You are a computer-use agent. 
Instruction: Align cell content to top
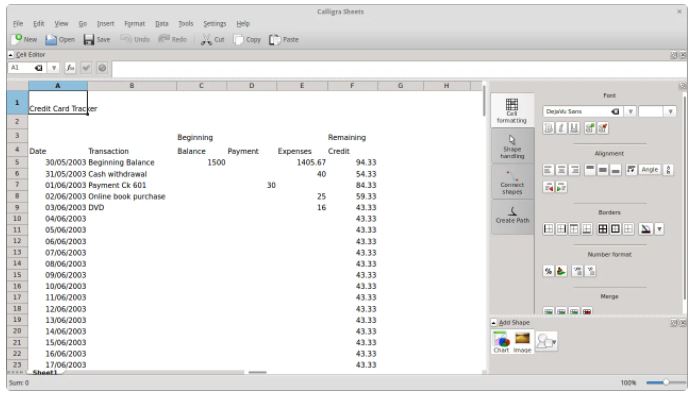[x=590, y=170]
